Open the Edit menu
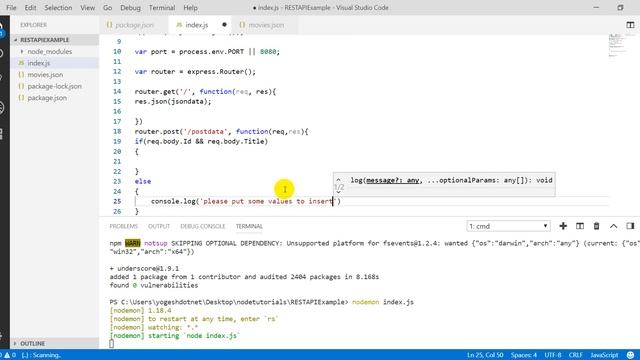This screenshot has height=360, width=640. [30, 8]
